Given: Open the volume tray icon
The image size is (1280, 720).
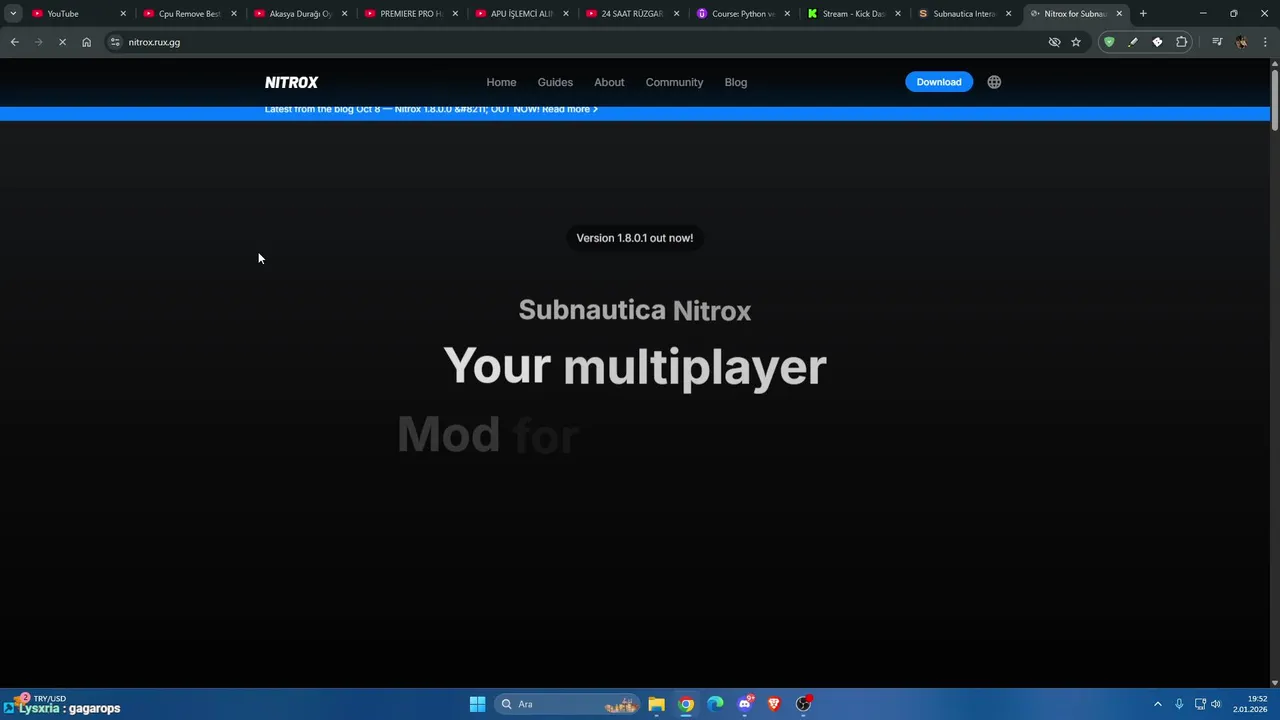Looking at the screenshot, I should point(1216,704).
